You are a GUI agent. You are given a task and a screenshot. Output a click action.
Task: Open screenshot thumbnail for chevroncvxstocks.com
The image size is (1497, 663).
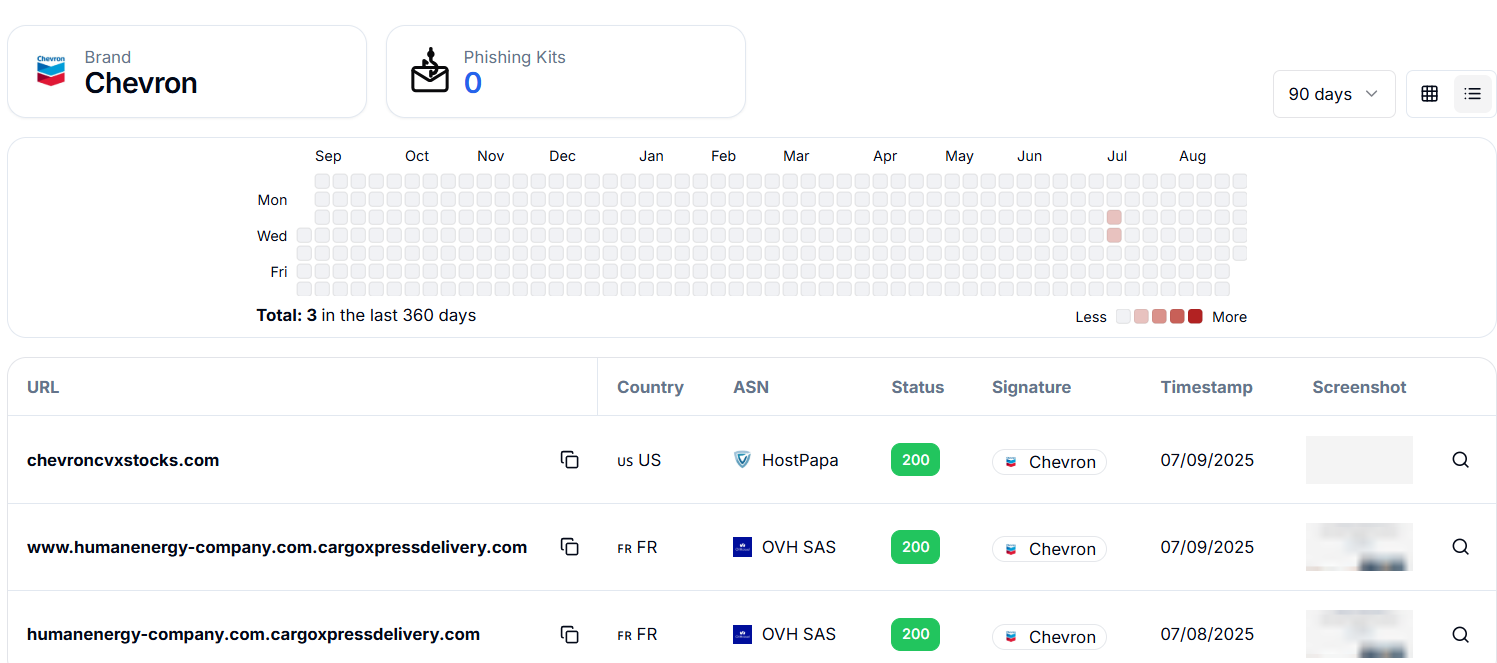pyautogui.click(x=1359, y=460)
